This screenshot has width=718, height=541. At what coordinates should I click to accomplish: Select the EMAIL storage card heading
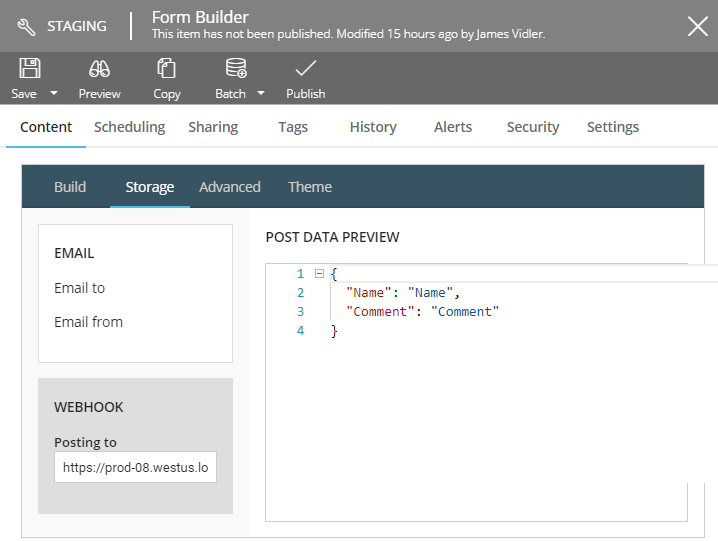(x=74, y=253)
